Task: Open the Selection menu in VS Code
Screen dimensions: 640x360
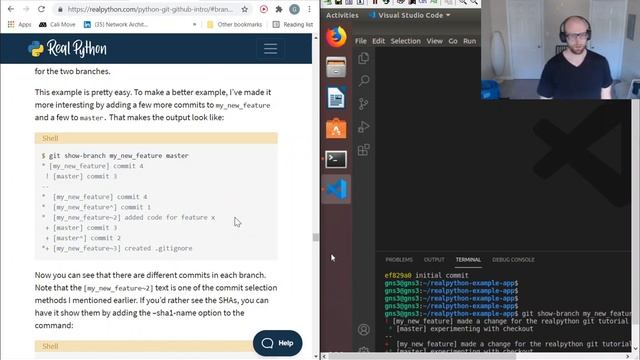Action: pyautogui.click(x=405, y=41)
